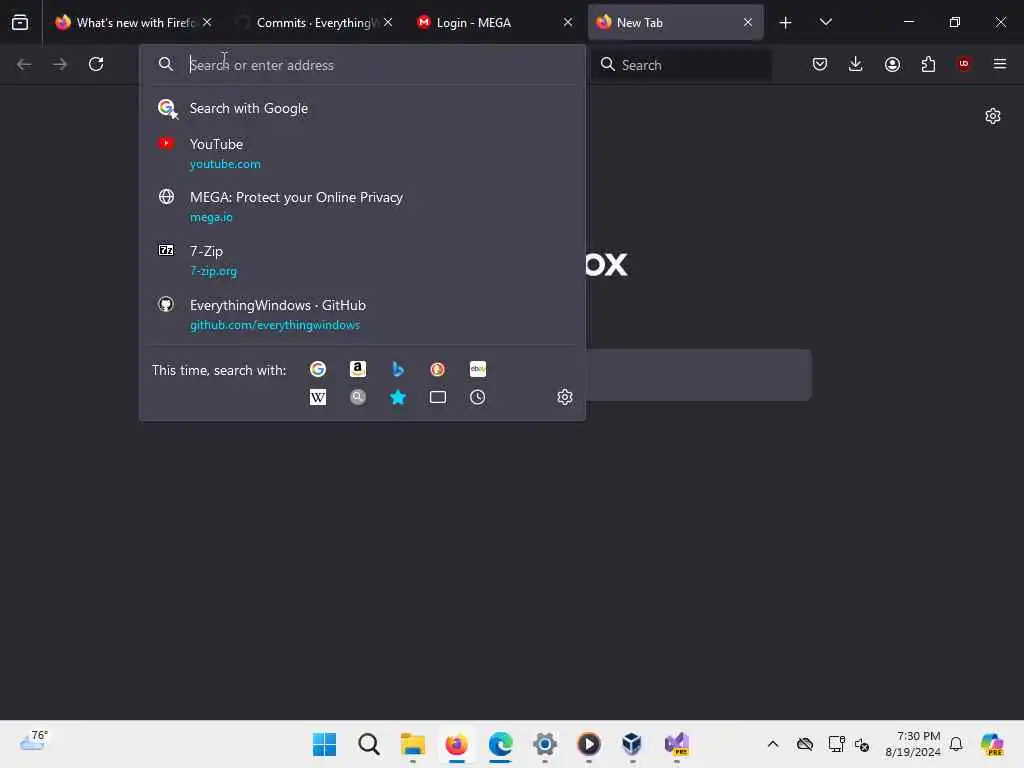Open the Windows Start menu

(x=325, y=744)
